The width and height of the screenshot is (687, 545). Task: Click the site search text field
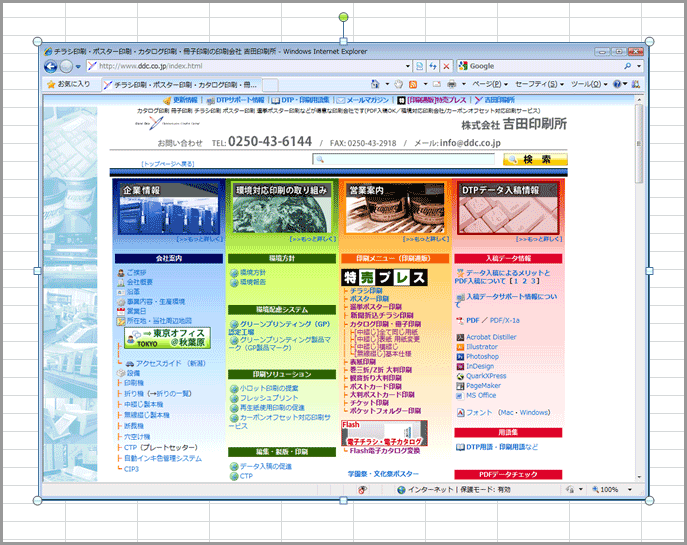[x=404, y=159]
